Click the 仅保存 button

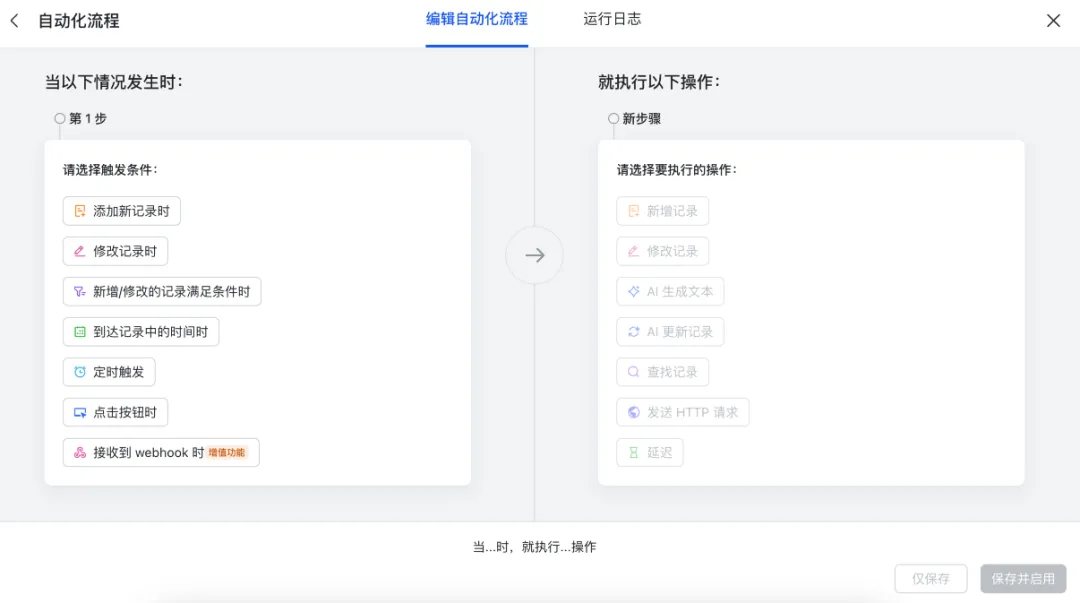pos(931,579)
